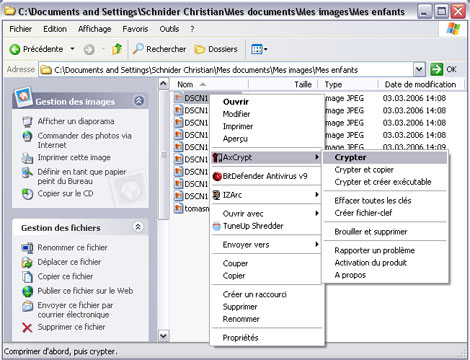Open the Outils menu
The height and width of the screenshot is (360, 470).
pos(169,29)
